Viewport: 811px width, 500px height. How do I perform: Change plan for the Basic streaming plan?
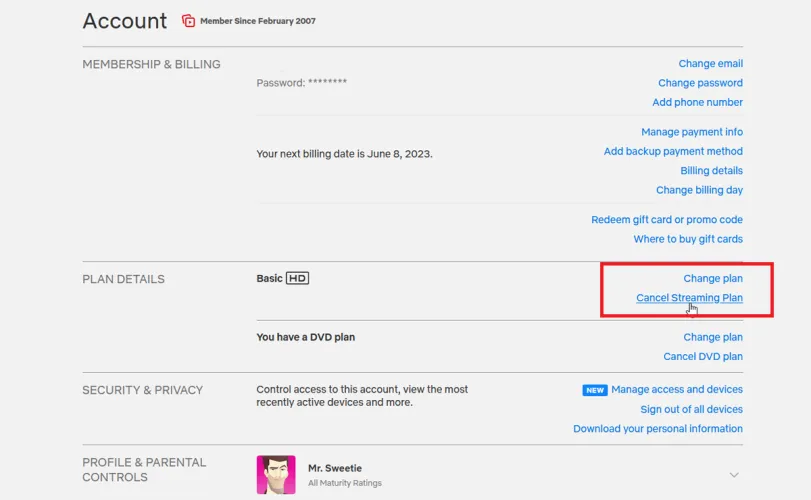(x=713, y=278)
